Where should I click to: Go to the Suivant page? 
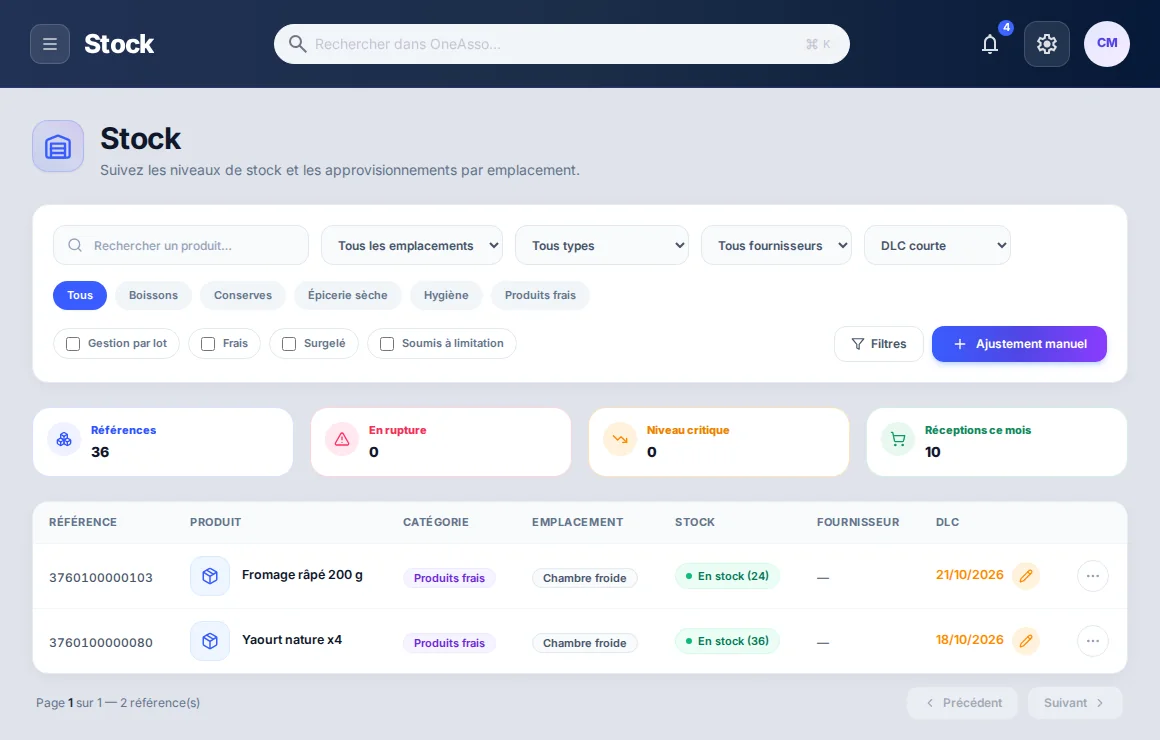[x=1075, y=703]
